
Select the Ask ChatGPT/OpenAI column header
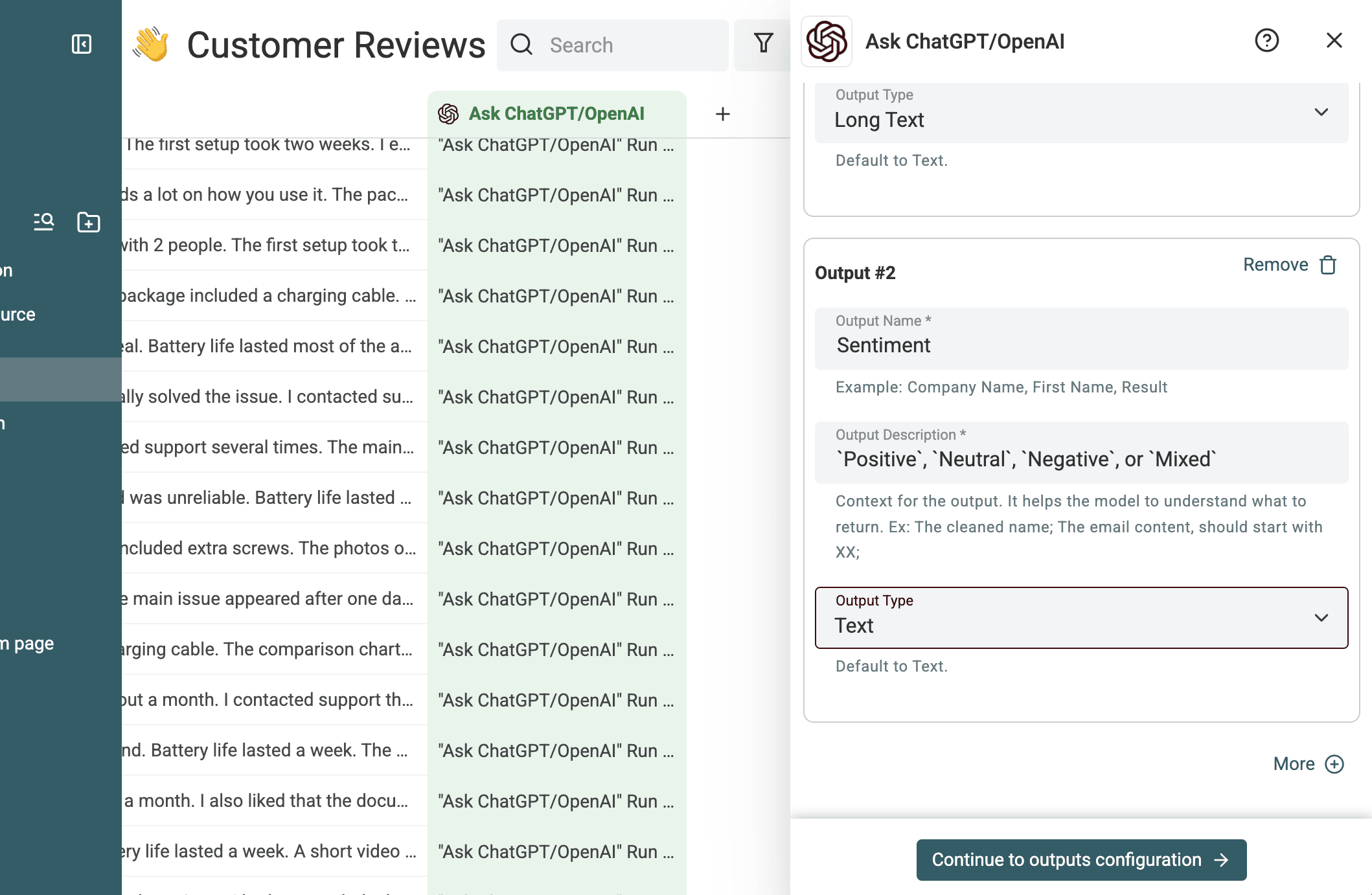coord(556,114)
